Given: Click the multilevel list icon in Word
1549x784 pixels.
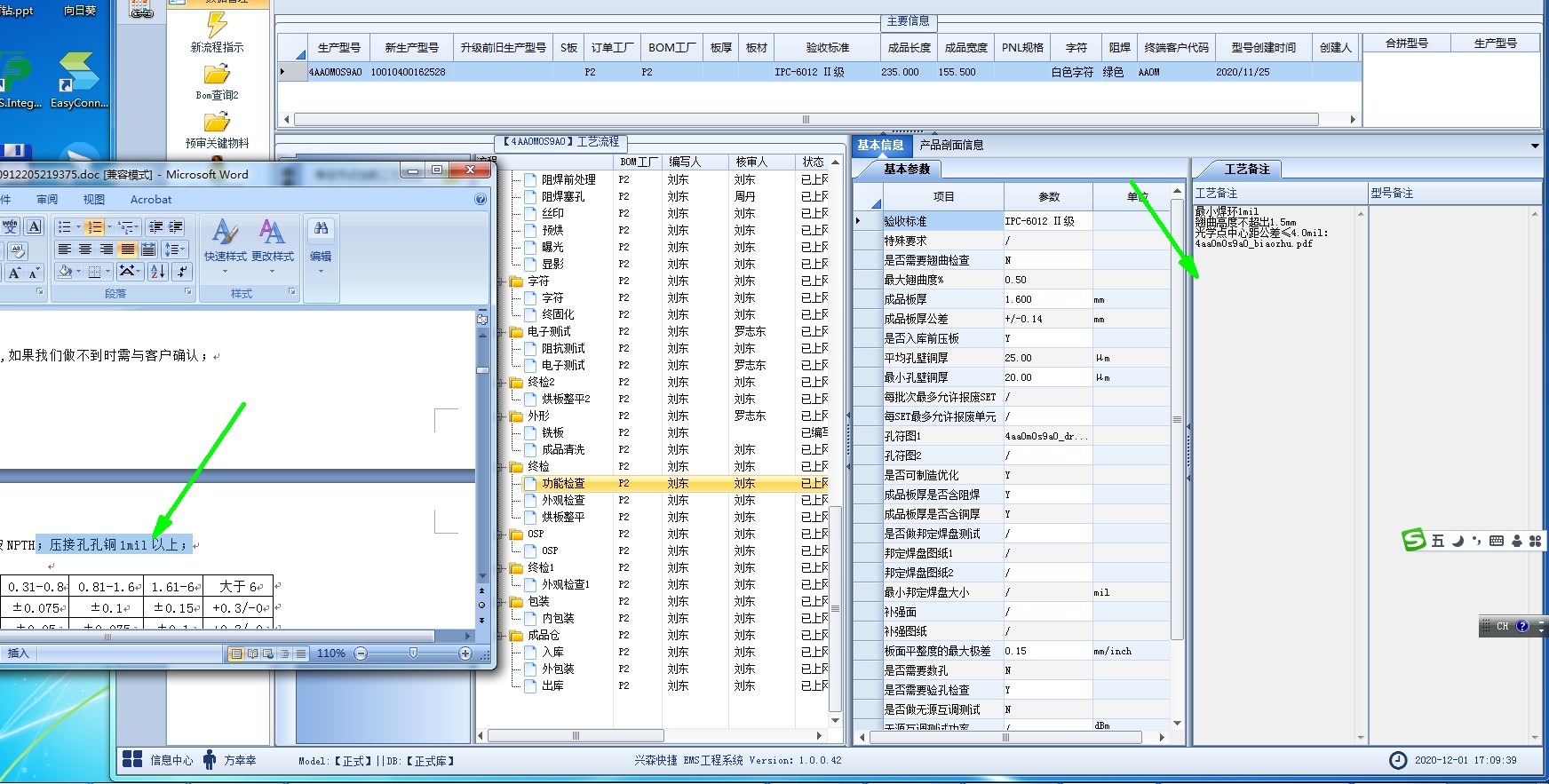Looking at the screenshot, I should click(126, 227).
